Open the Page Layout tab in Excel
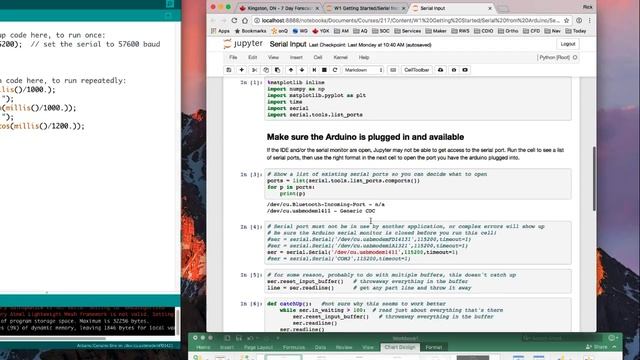The height and width of the screenshot is (360, 640). [x=258, y=347]
